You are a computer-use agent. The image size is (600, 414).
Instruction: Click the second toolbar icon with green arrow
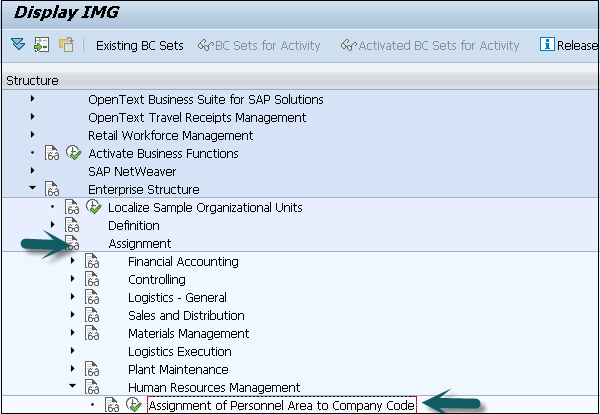pos(41,45)
